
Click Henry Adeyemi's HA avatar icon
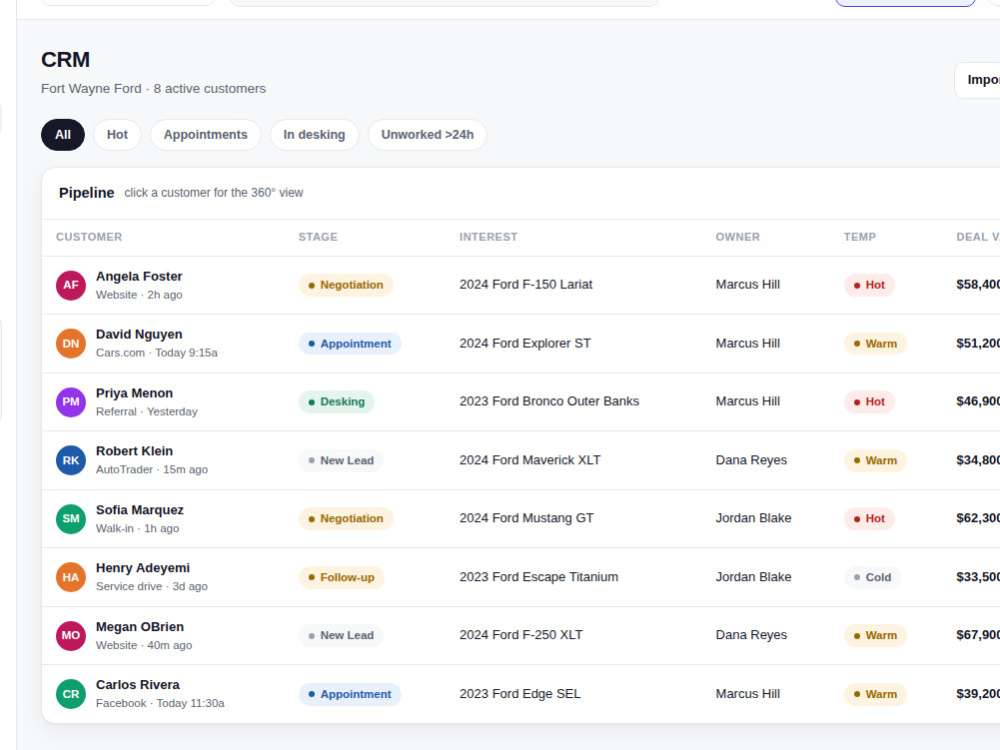(71, 577)
